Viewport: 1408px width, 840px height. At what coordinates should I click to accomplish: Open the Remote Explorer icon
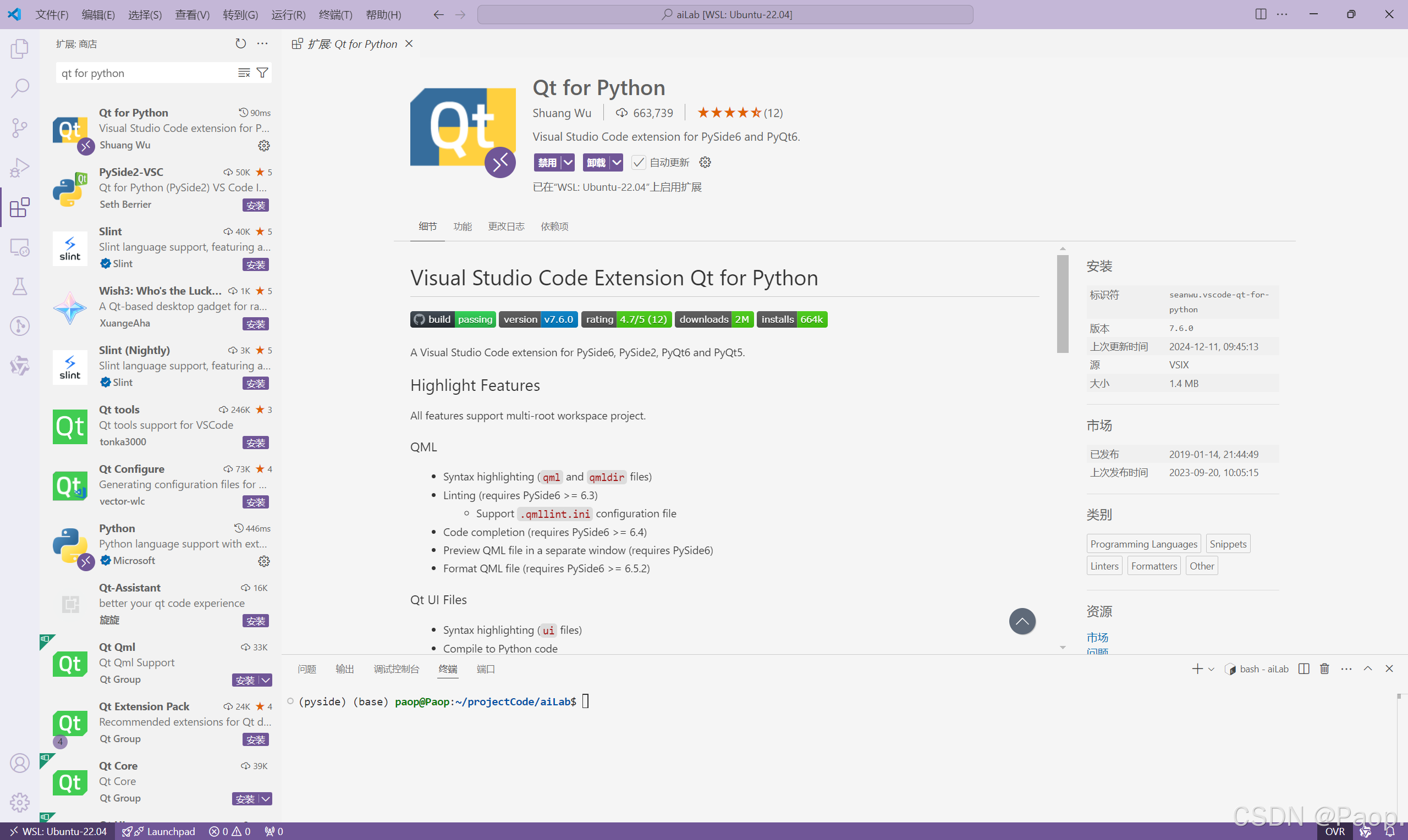[19, 247]
